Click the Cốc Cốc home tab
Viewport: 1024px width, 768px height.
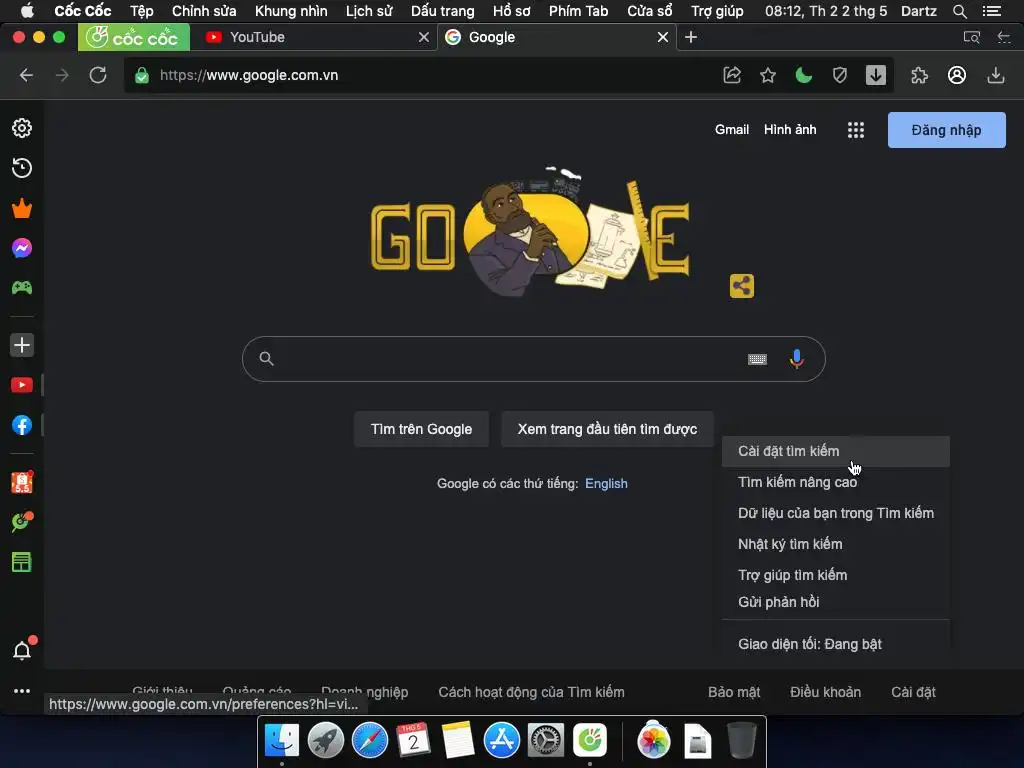[134, 37]
